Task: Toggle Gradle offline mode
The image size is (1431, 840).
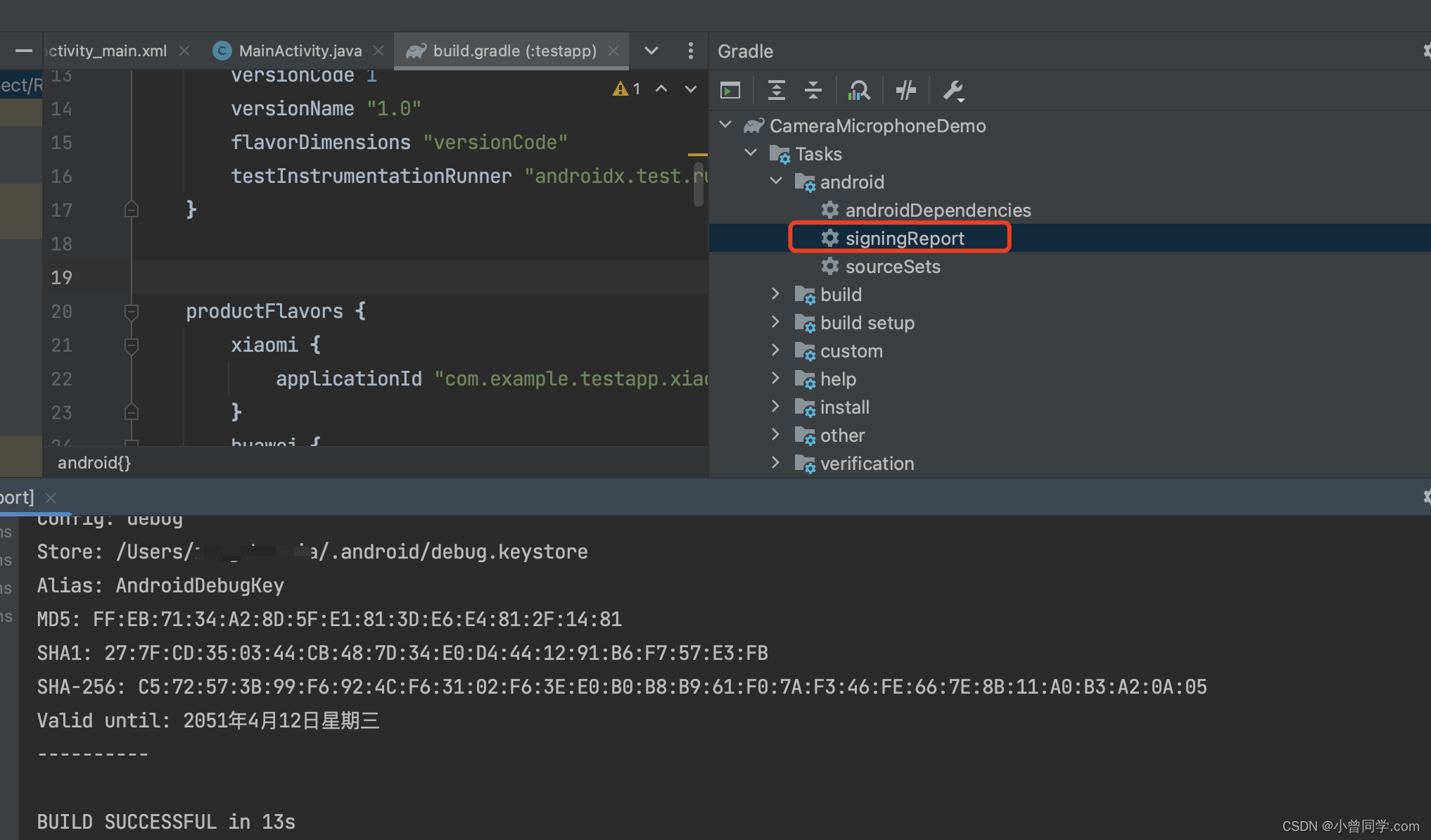Action: (x=905, y=90)
